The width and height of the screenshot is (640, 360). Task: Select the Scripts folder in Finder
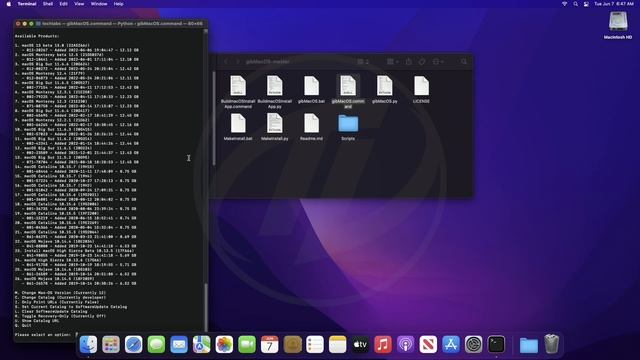[x=348, y=127]
